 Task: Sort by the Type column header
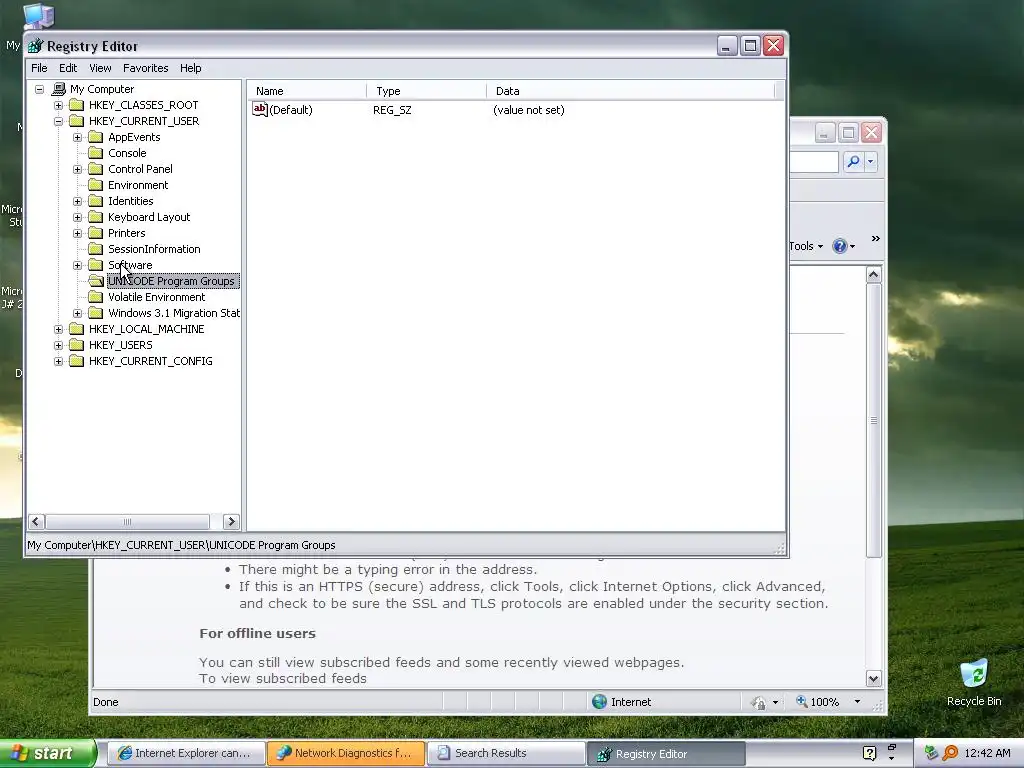427,91
